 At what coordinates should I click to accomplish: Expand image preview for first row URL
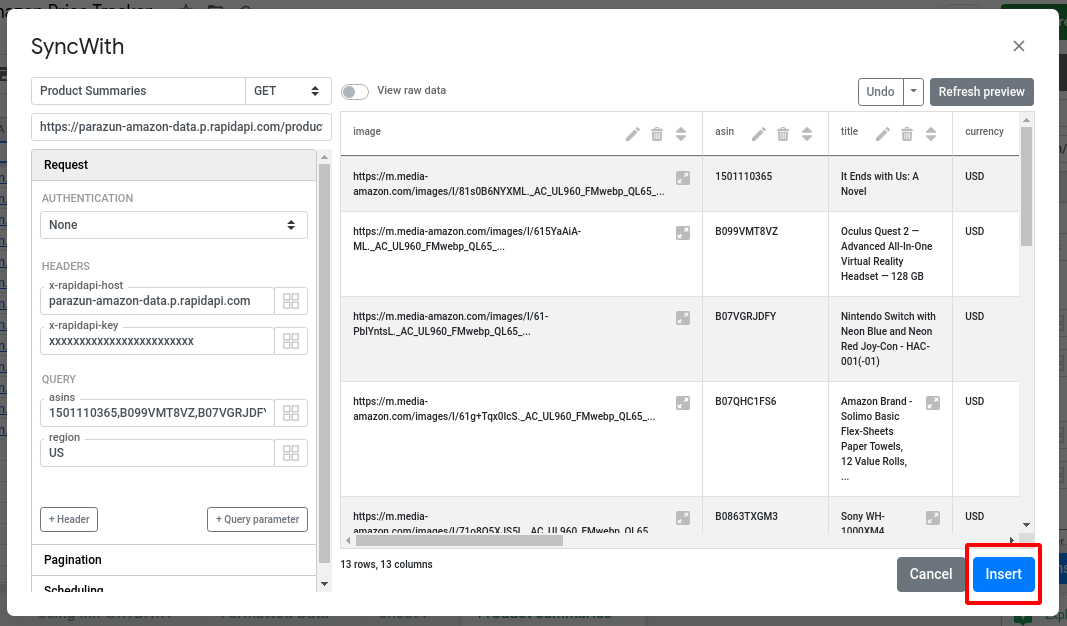[x=683, y=177]
